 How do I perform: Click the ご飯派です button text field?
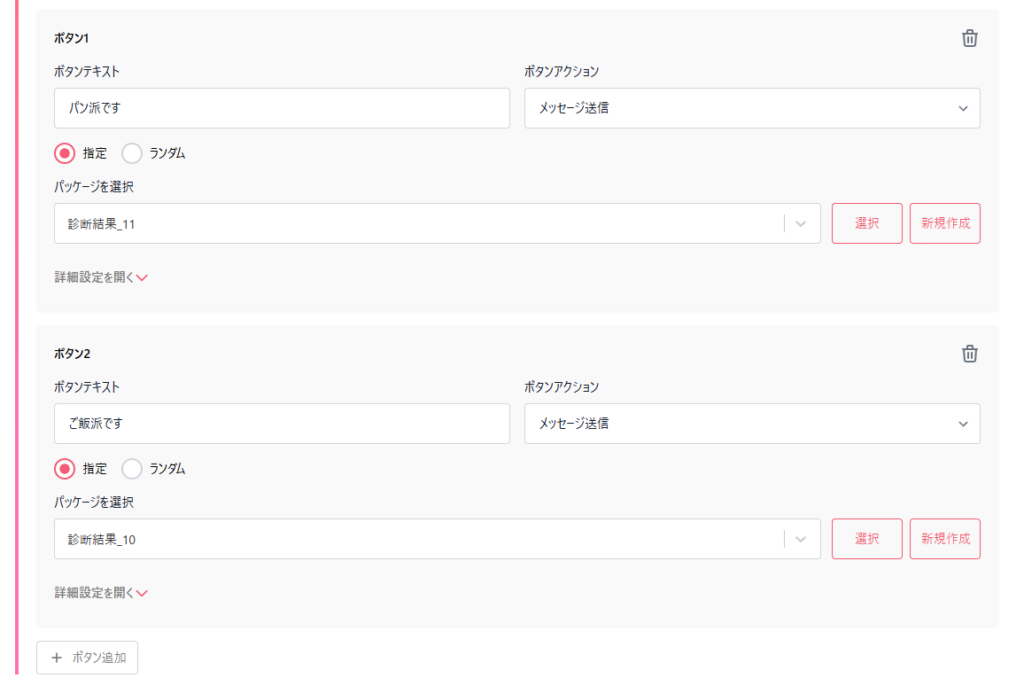coord(281,423)
